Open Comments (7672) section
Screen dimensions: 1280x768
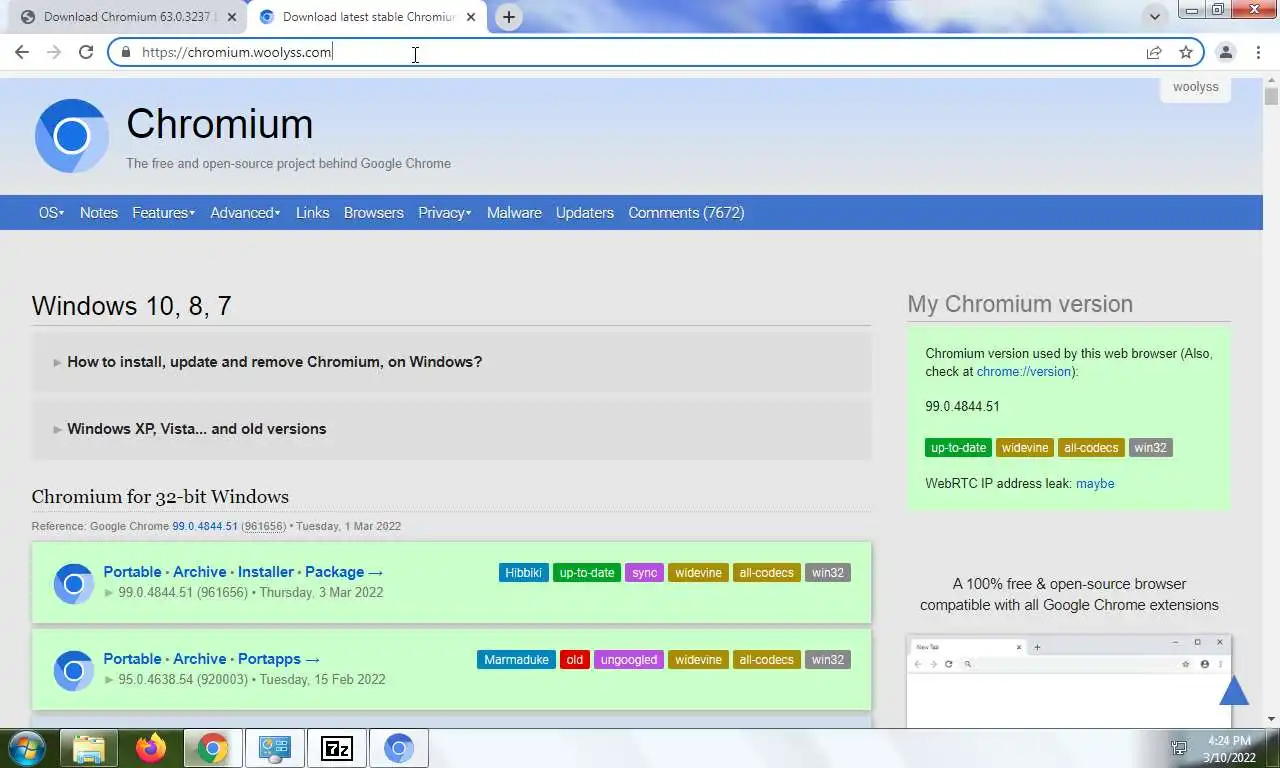[x=686, y=212]
